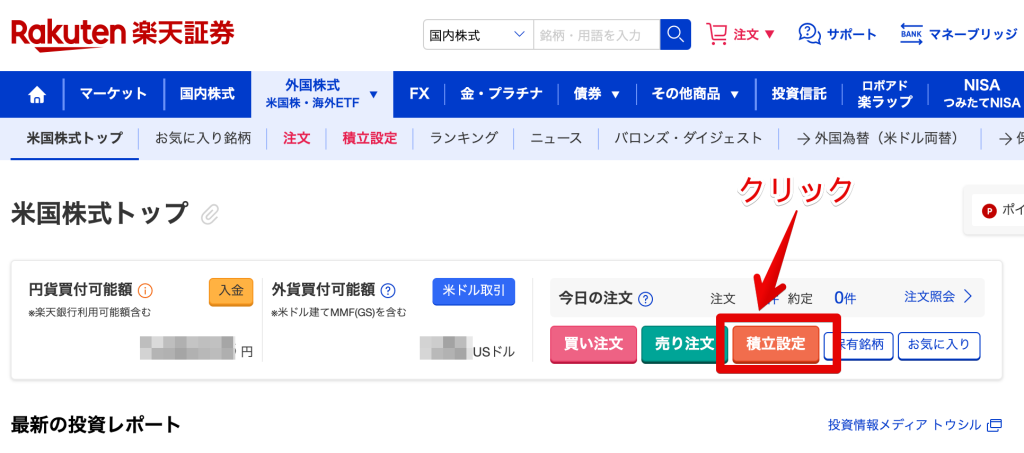
Task: Open support via the chat bubble icon
Action: [x=809, y=34]
